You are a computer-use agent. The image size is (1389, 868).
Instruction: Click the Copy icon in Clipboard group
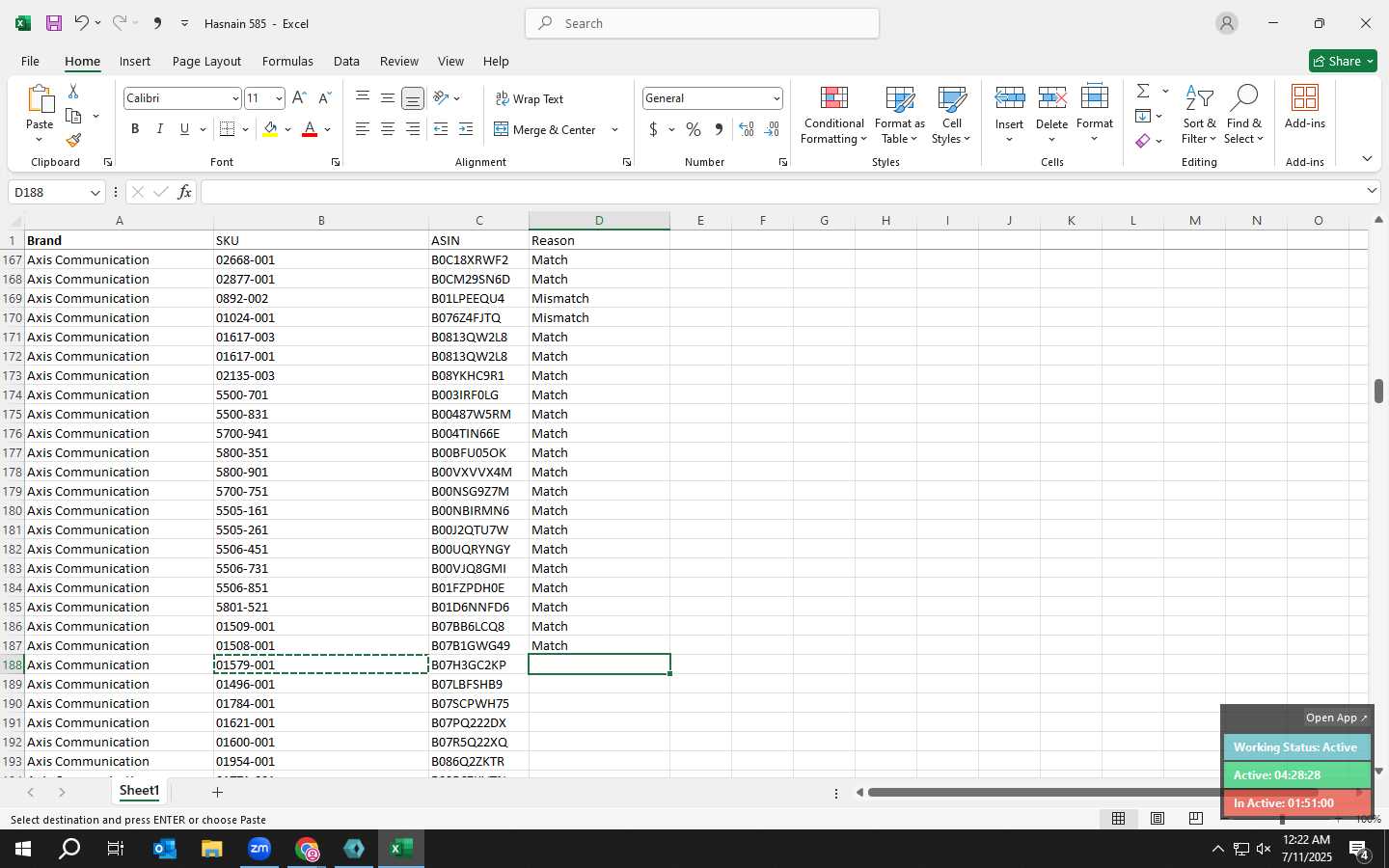coord(73,116)
